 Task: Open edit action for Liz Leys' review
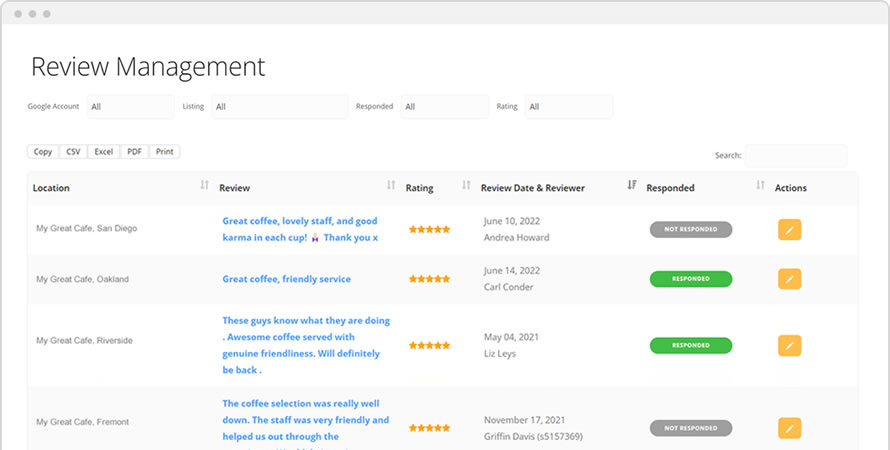point(789,346)
